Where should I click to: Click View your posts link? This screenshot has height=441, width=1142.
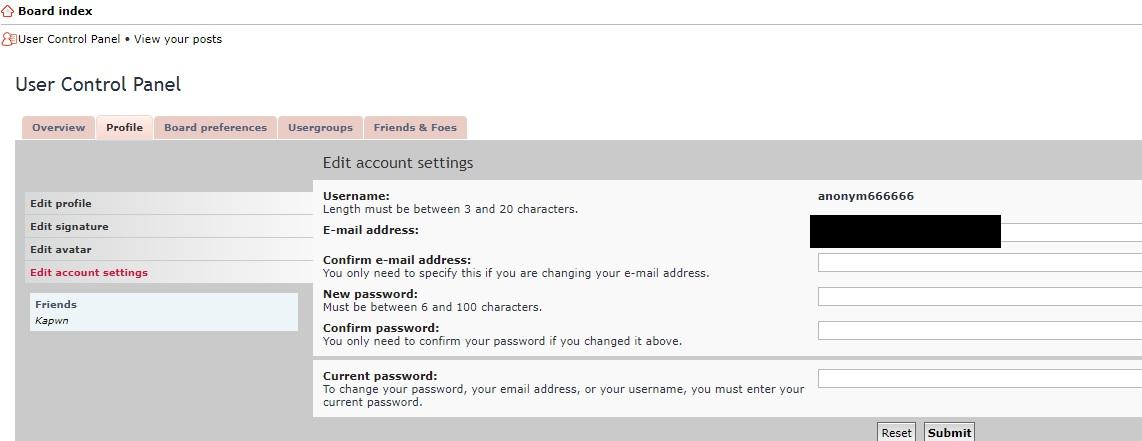coord(178,40)
